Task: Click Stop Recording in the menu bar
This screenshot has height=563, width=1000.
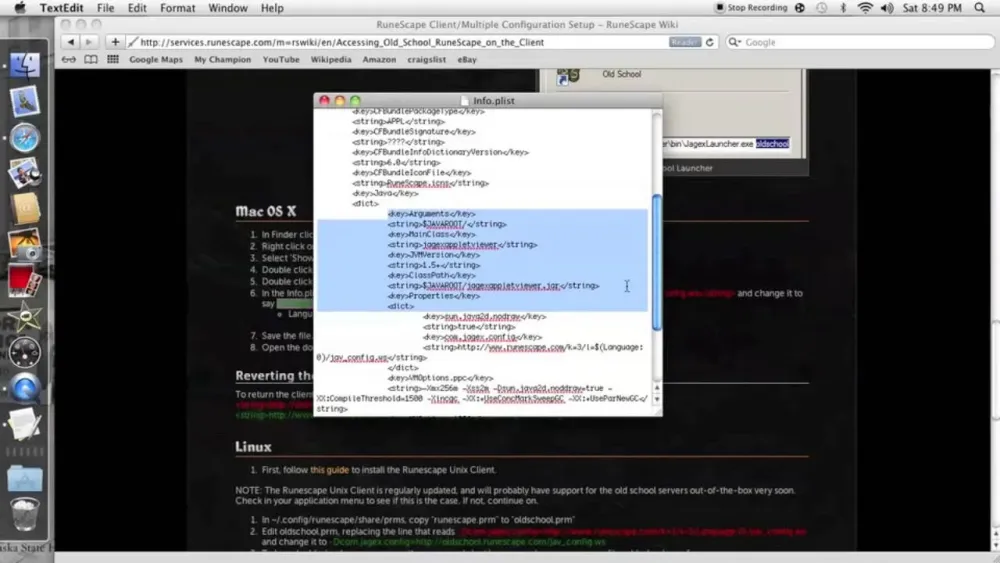Action: (x=751, y=8)
